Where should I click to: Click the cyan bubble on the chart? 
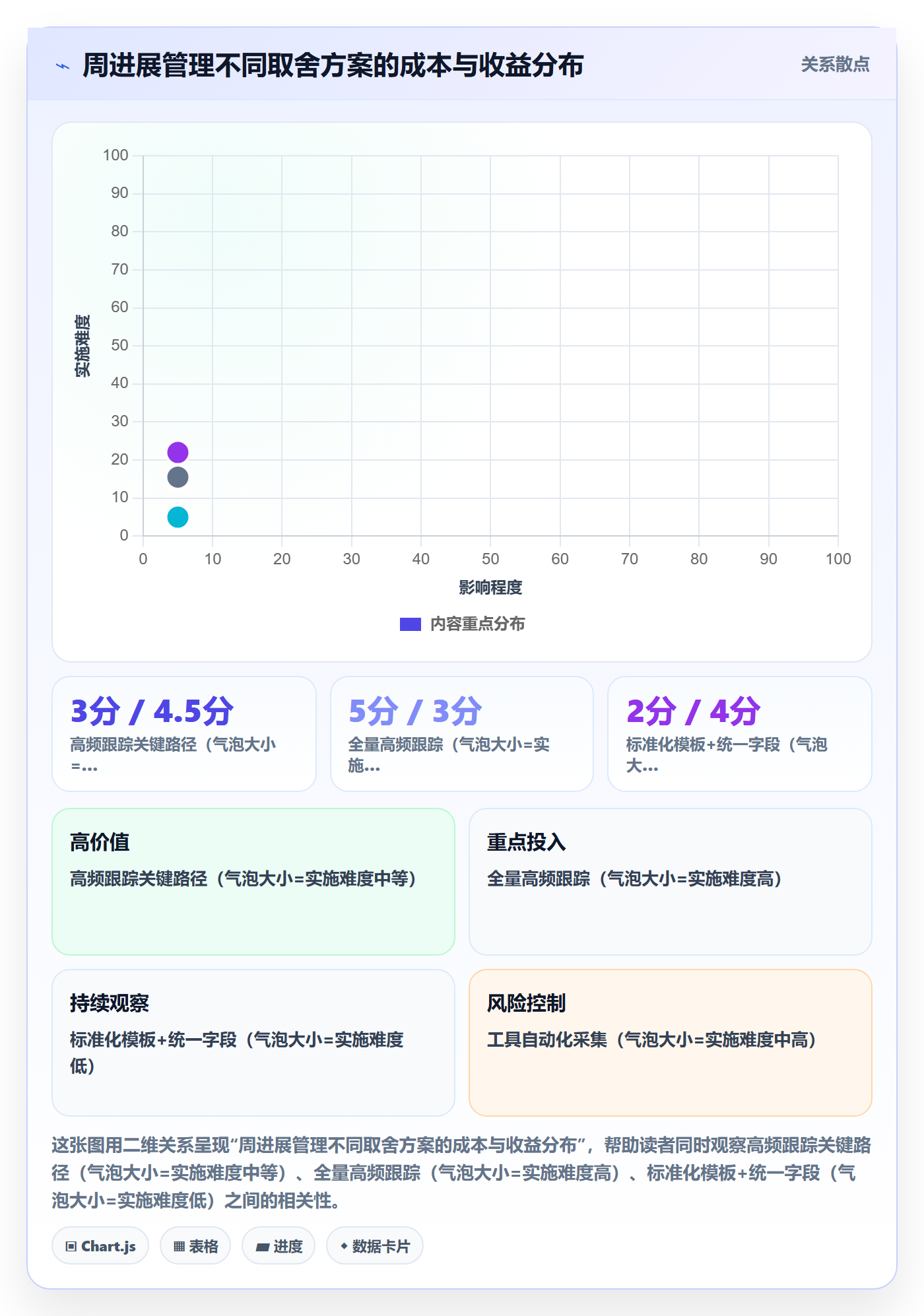coord(178,517)
